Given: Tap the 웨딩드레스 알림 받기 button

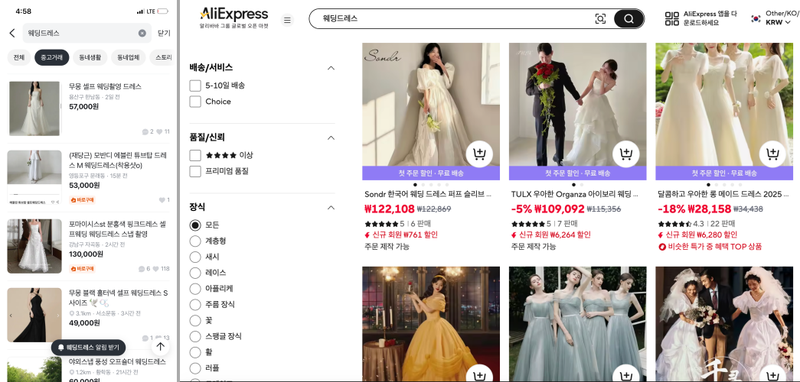Looking at the screenshot, I should pyautogui.click(x=88, y=348).
